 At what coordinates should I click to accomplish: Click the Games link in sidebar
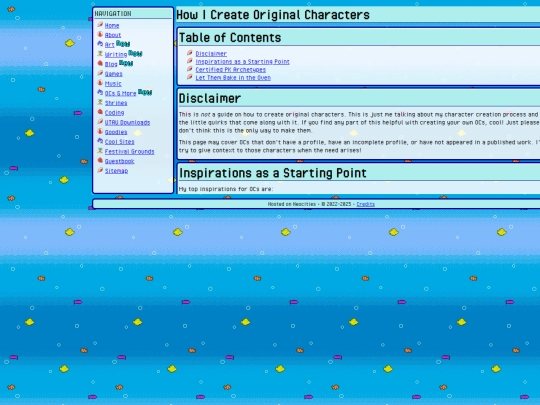coord(113,74)
